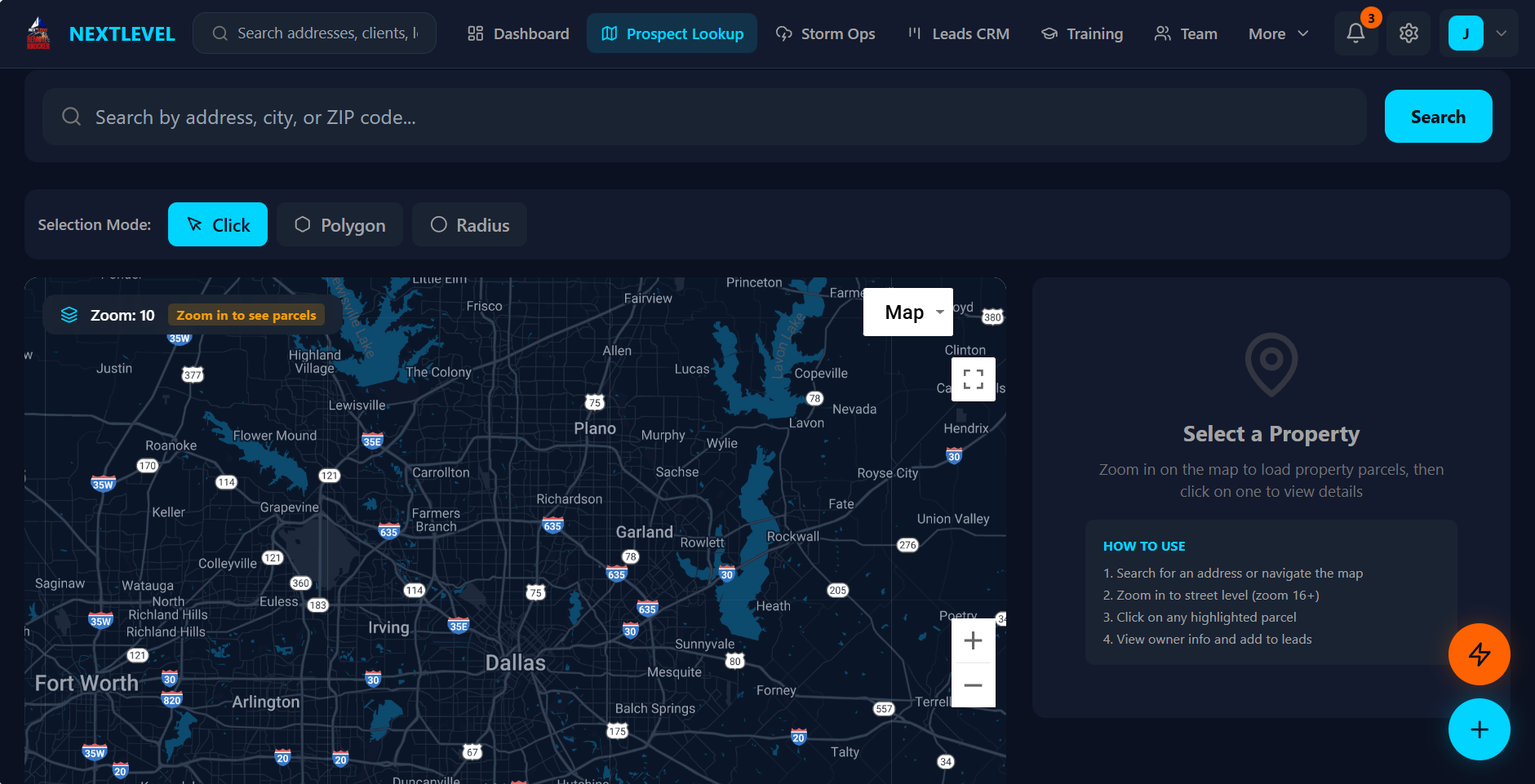Open the Map style dropdown
1535x784 pixels.
pyautogui.click(x=907, y=312)
